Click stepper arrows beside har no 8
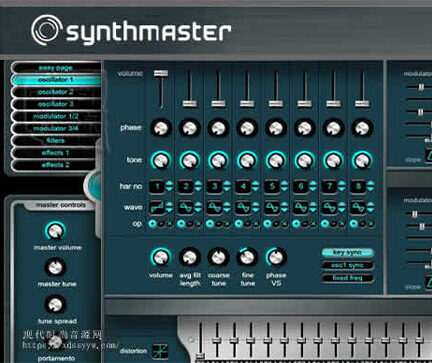432x363 pixels. (x=370, y=186)
